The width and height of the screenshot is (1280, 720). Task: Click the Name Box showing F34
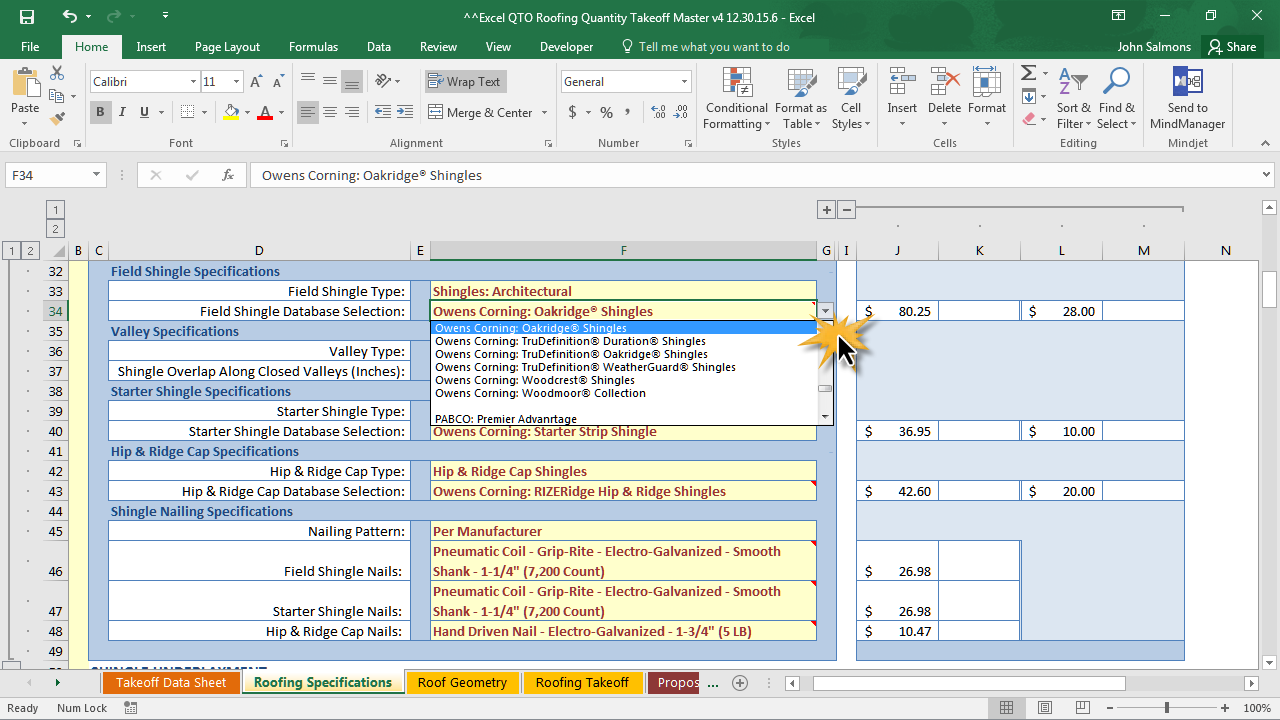55,175
